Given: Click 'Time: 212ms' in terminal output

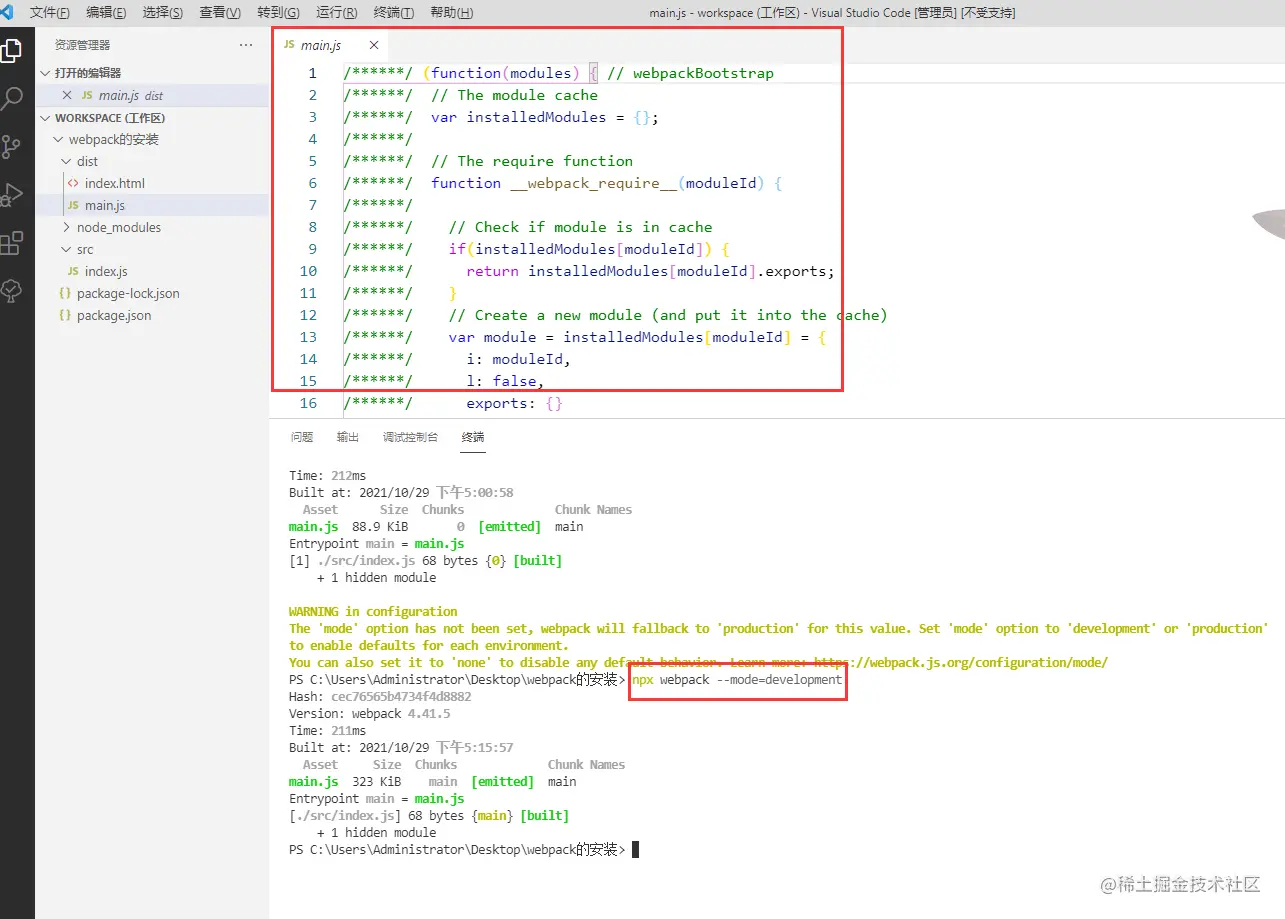Looking at the screenshot, I should coord(328,475).
